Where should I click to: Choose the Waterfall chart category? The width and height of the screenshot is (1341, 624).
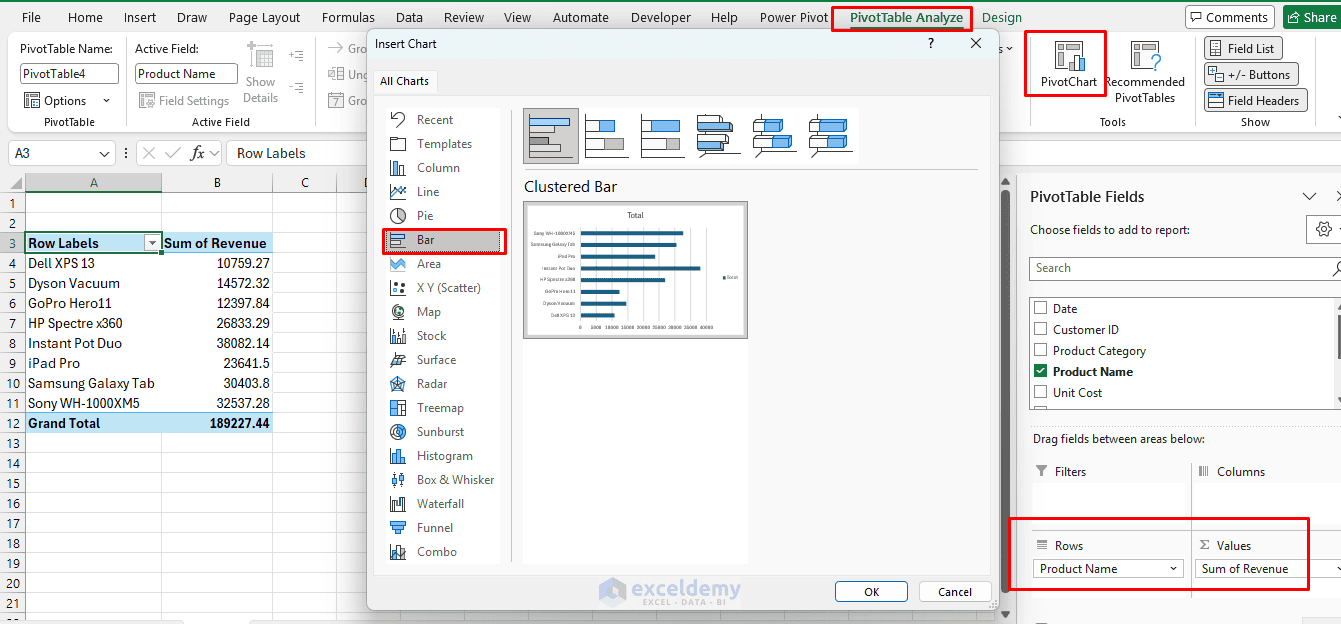[440, 504]
